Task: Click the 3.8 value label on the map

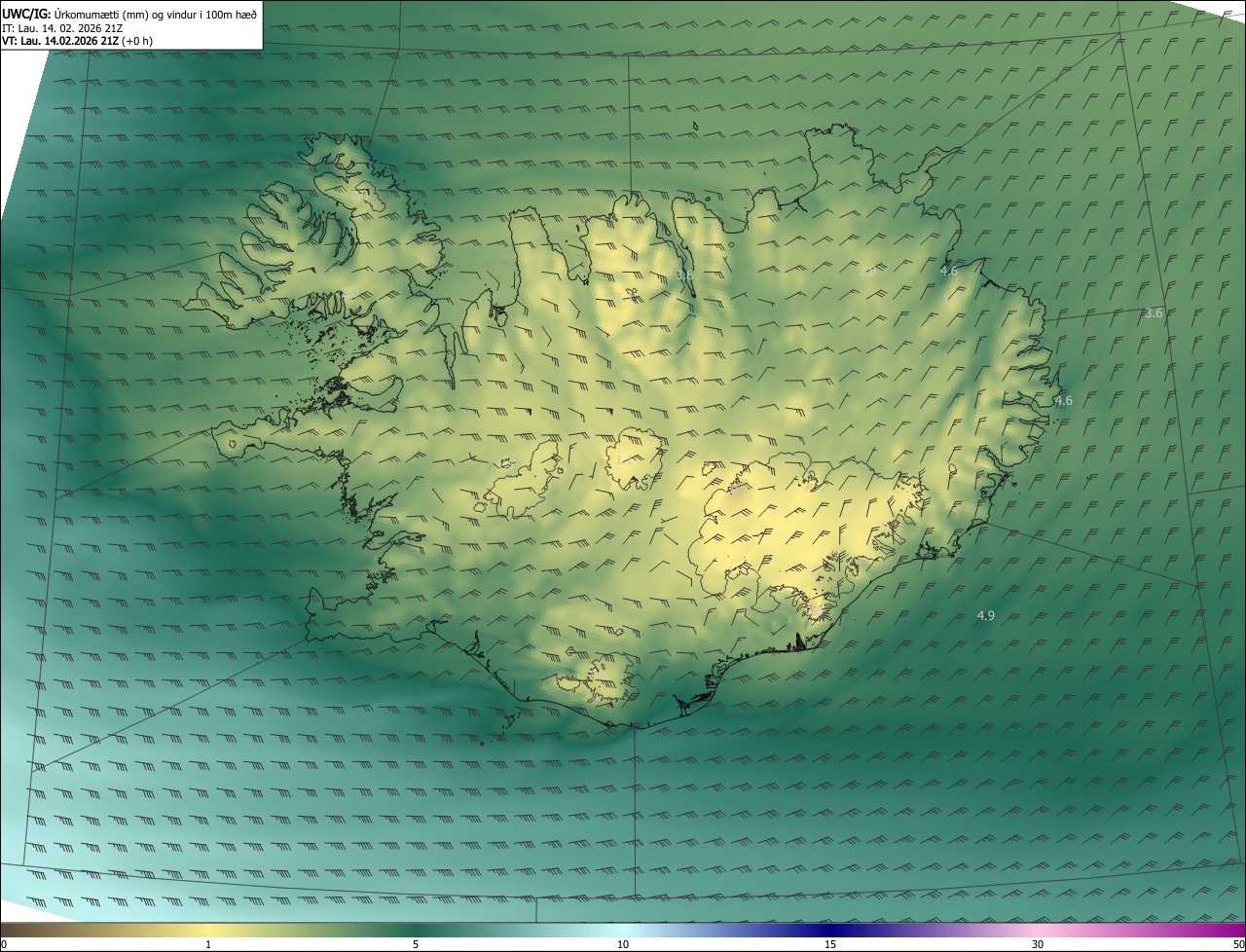Action: [684, 275]
